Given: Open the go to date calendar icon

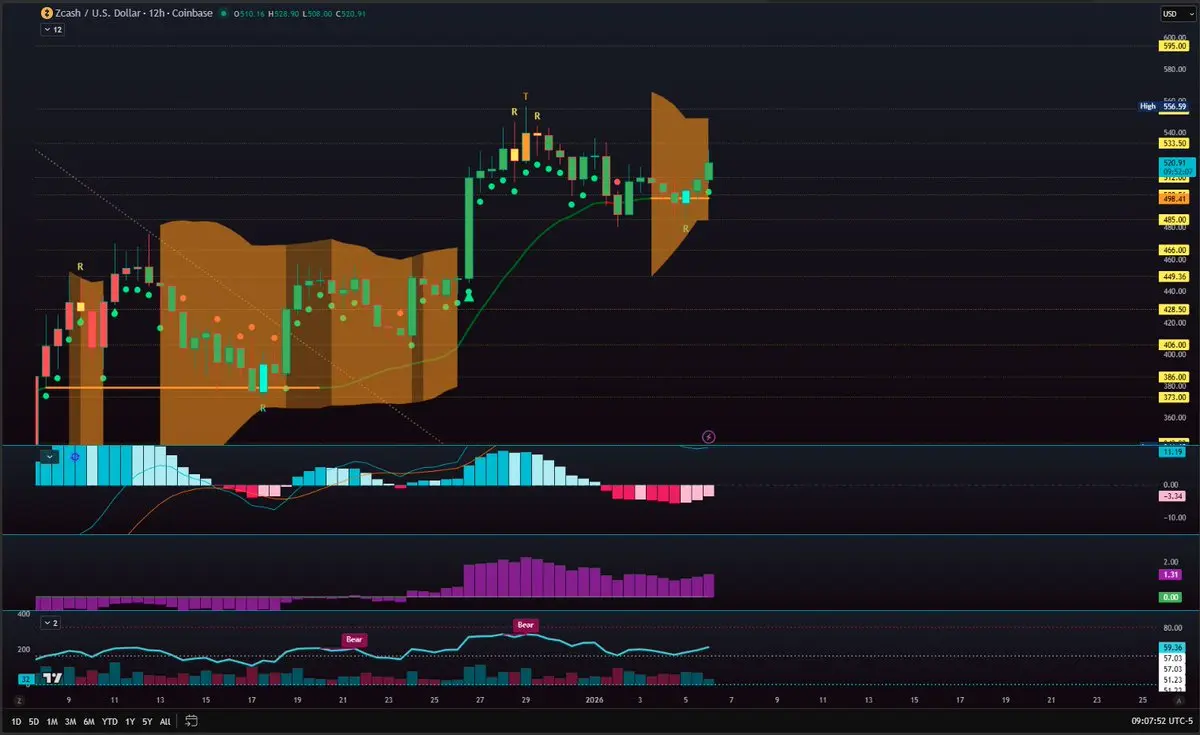Looking at the screenshot, I should (191, 721).
